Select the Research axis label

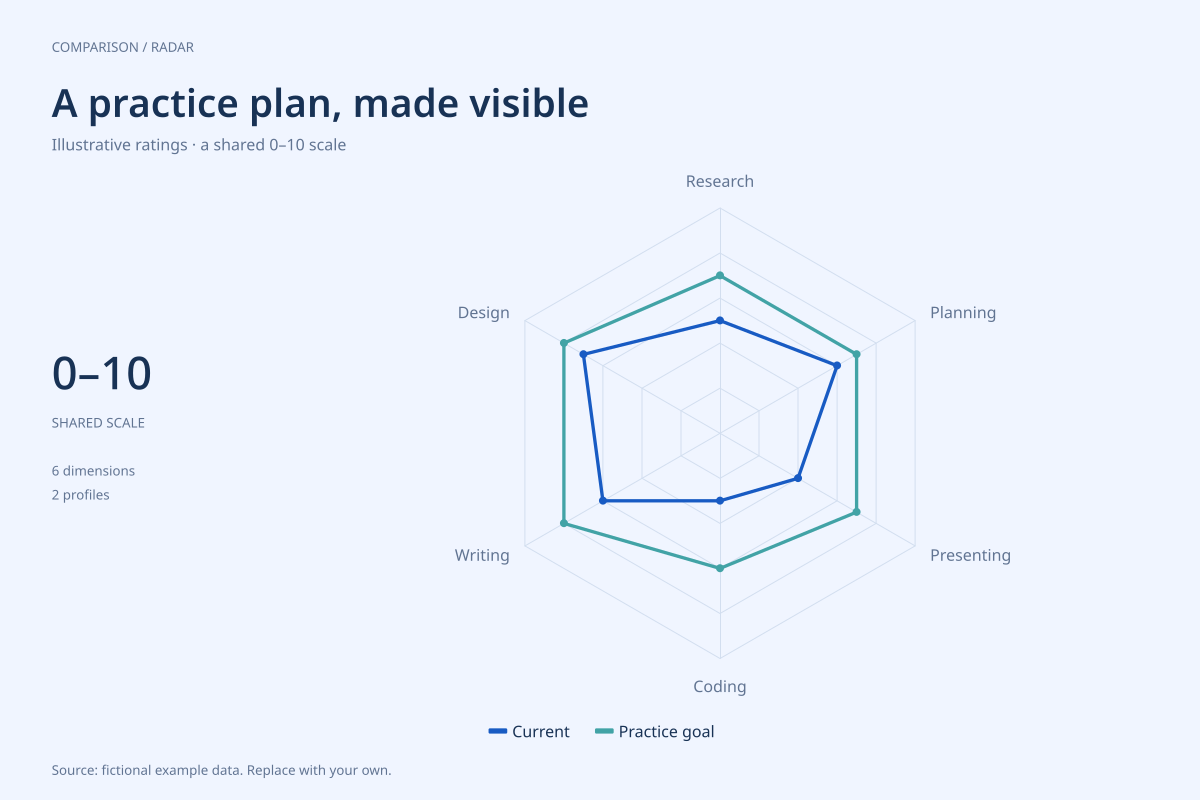click(x=720, y=181)
